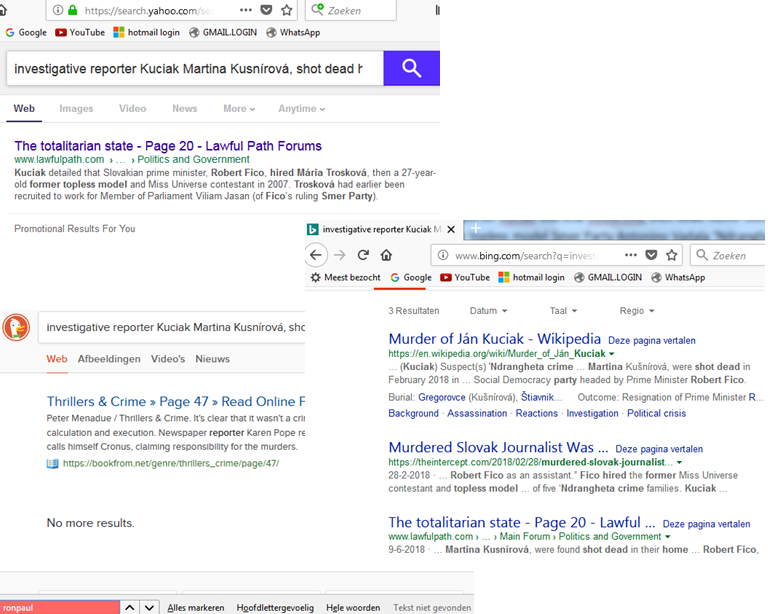The image size is (768, 614).
Task: Expand Yahoo Anytime filter dropdown
Action: [x=302, y=109]
